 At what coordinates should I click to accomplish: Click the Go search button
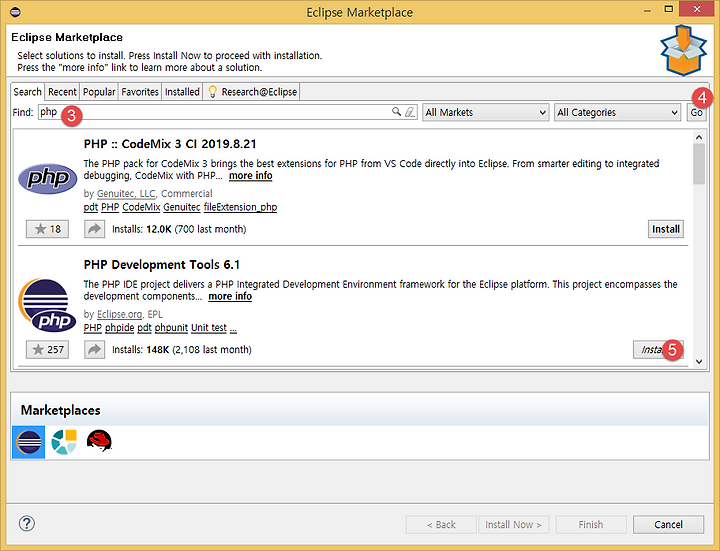pyautogui.click(x=696, y=112)
